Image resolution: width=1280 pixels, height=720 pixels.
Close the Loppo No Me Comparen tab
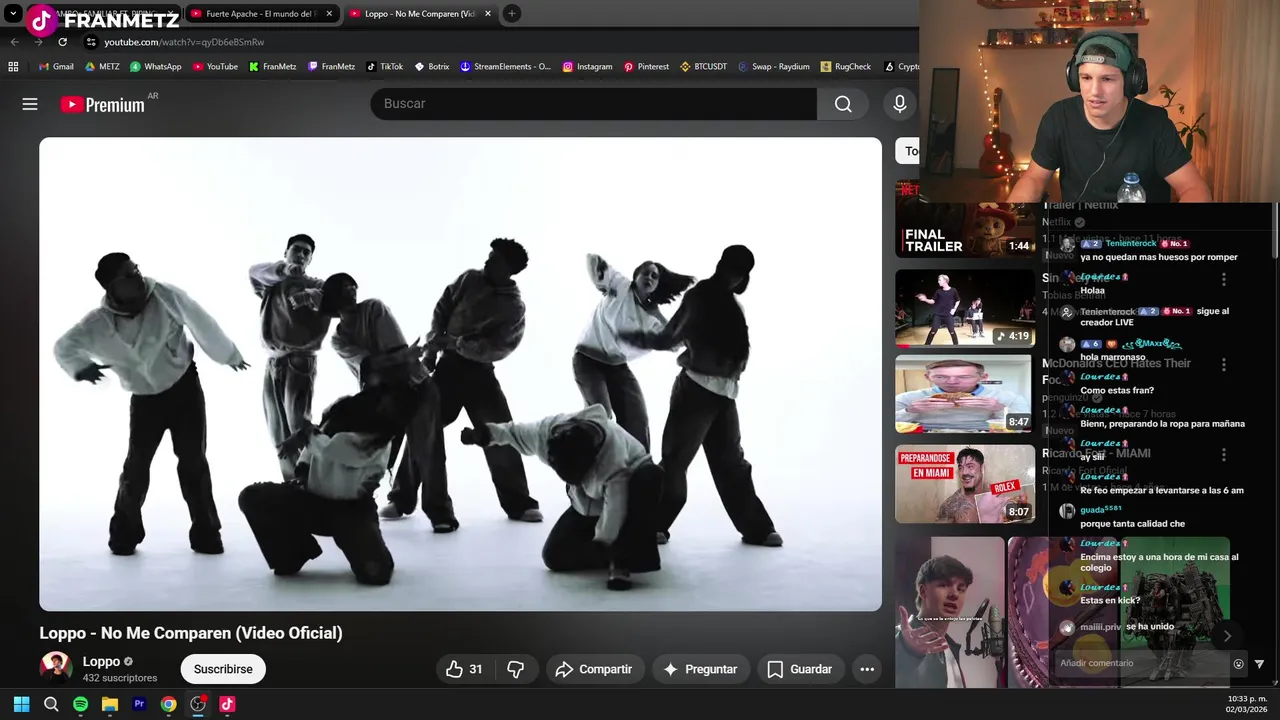pos(488,14)
